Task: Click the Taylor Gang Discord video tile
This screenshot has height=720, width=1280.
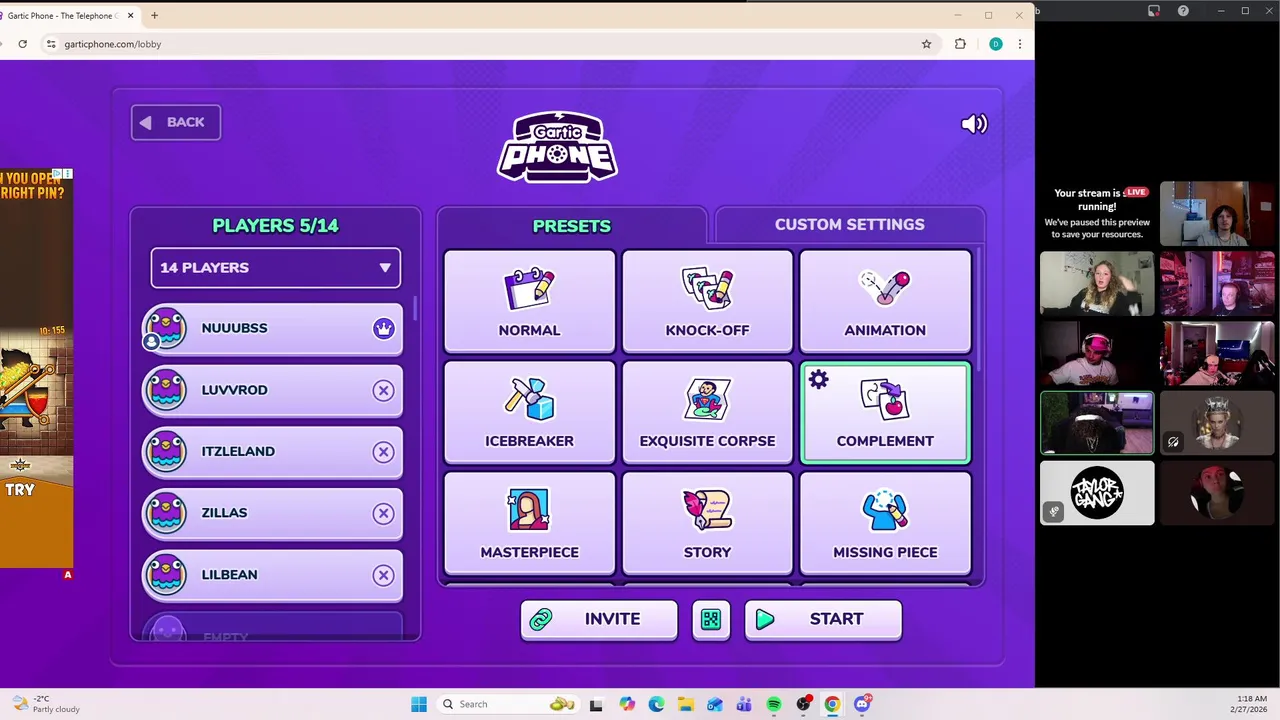Action: [x=1097, y=493]
